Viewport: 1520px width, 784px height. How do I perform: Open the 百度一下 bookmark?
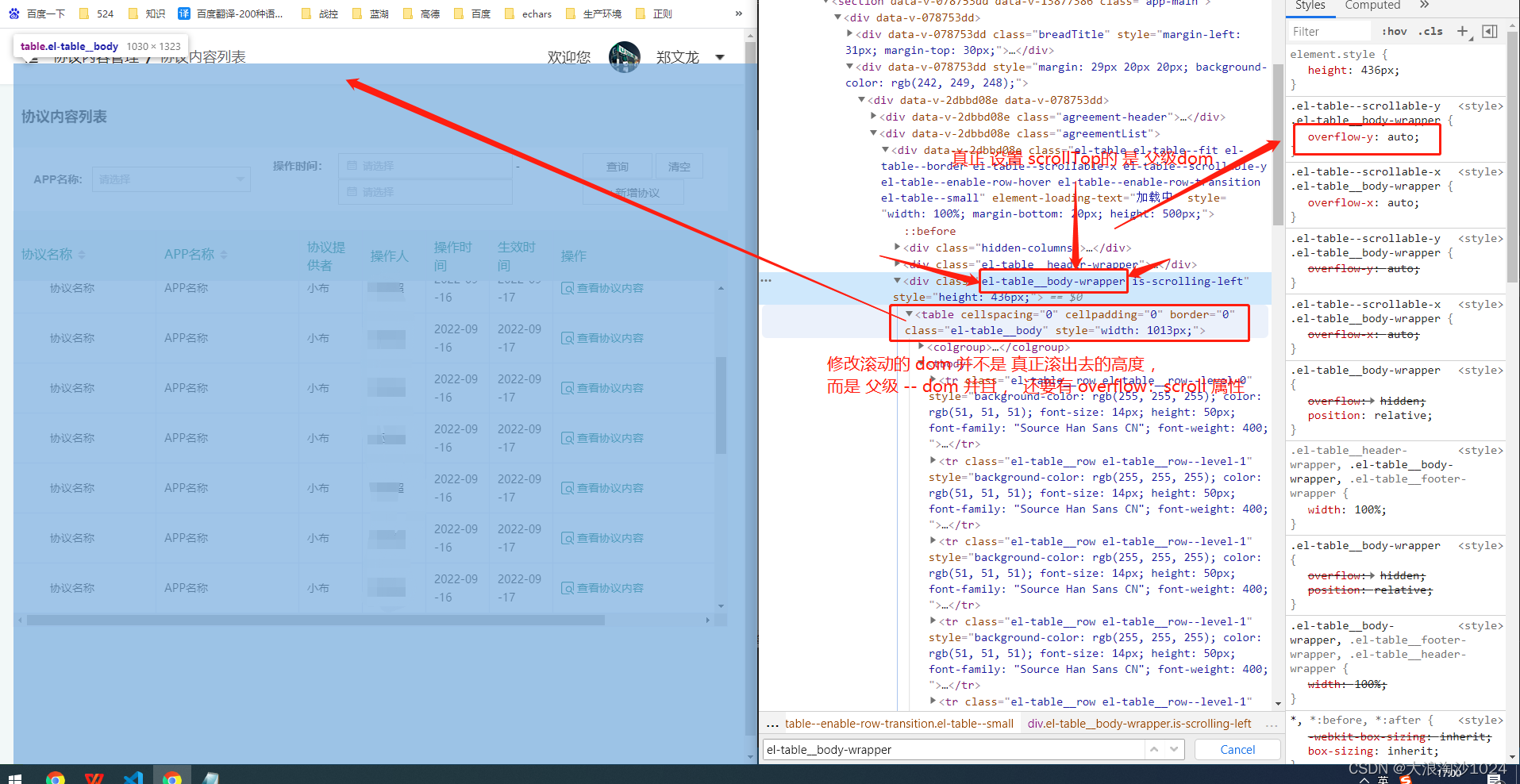pyautogui.click(x=37, y=13)
